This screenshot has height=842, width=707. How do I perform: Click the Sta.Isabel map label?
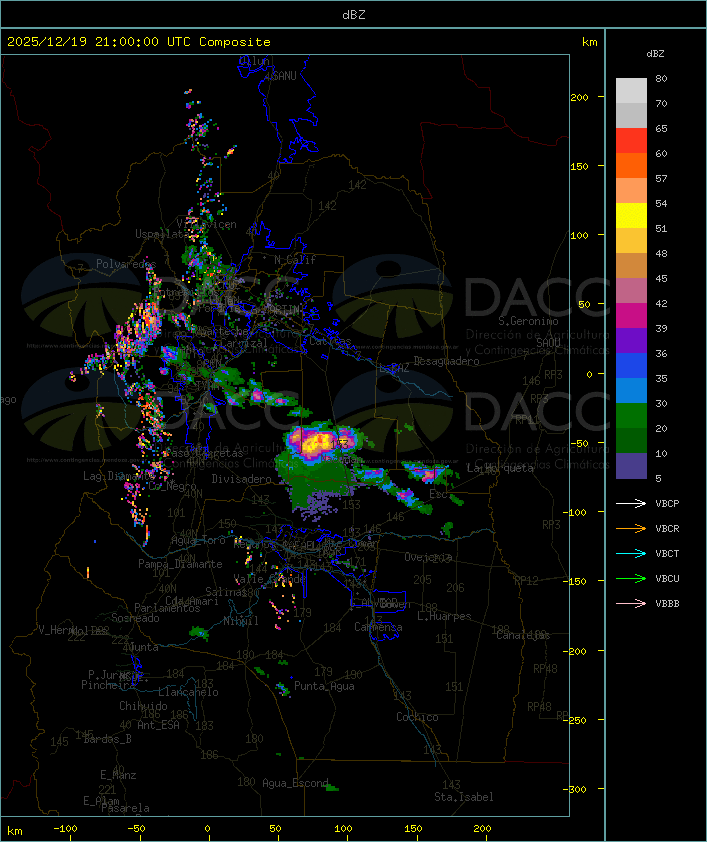463,797
